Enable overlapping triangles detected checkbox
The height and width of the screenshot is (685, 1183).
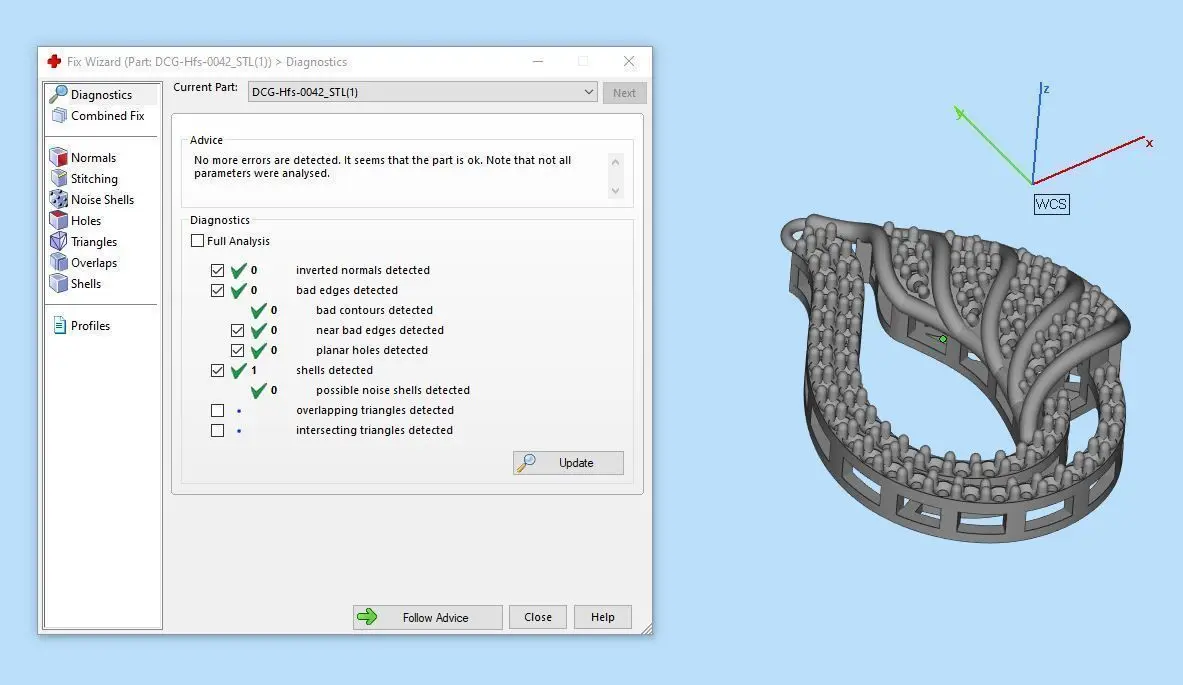[x=217, y=410]
